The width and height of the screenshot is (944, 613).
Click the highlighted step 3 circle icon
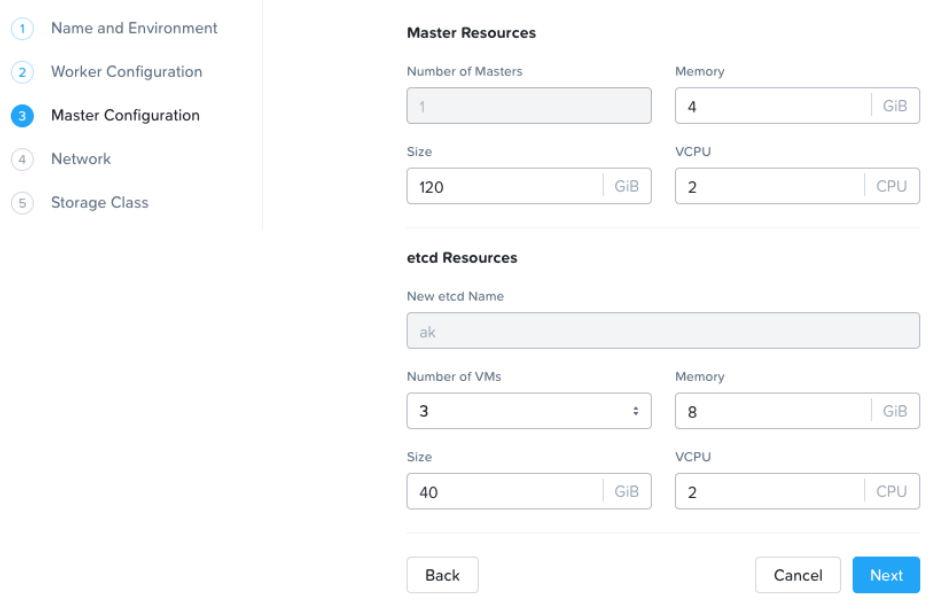tap(22, 116)
